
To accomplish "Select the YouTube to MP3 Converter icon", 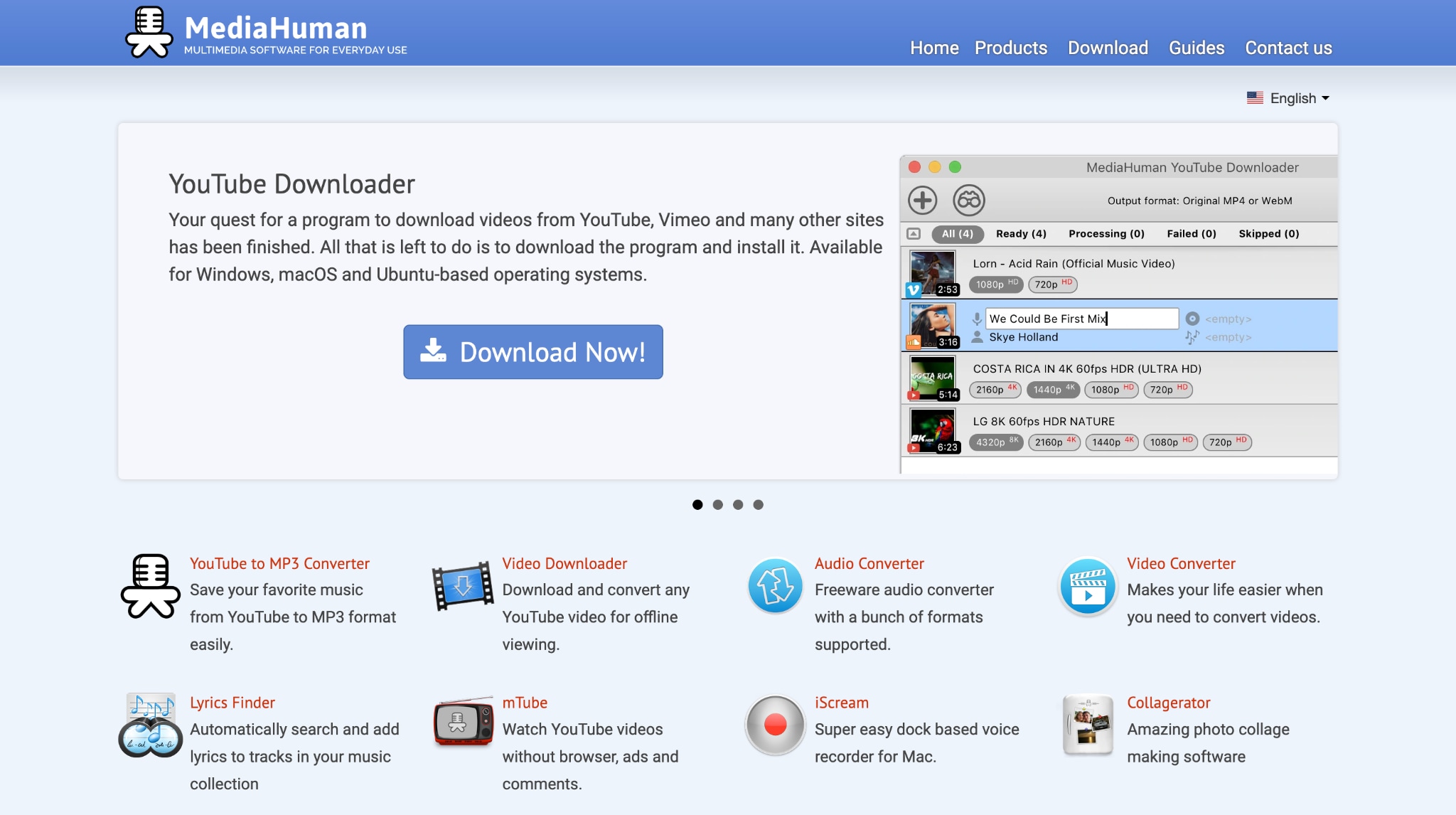I will pyautogui.click(x=149, y=587).
